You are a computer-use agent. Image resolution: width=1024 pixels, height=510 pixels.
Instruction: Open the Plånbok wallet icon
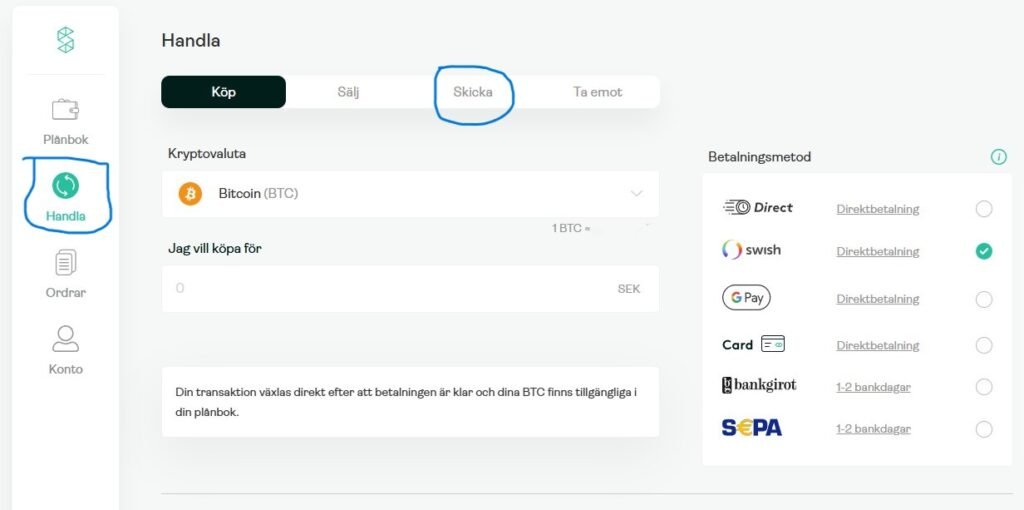[x=65, y=110]
